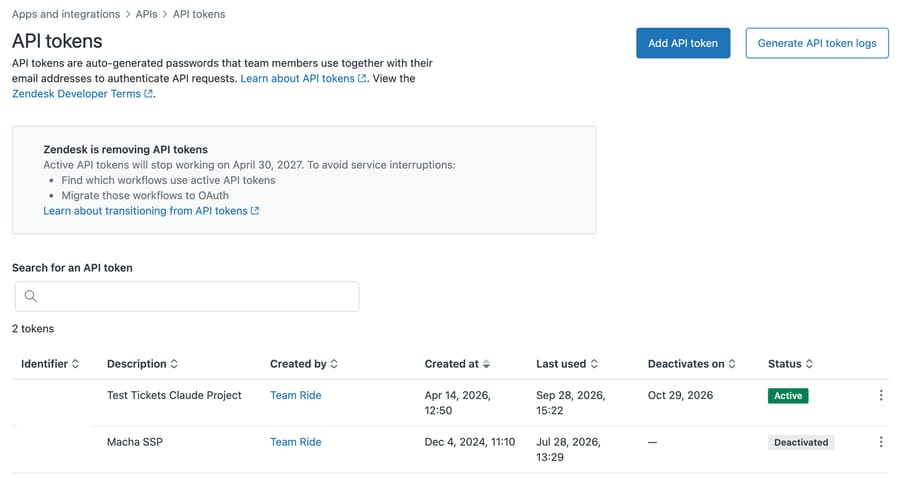Go to Apps and integrations breadcrumb
This screenshot has width=900, height=478.
[66, 14]
